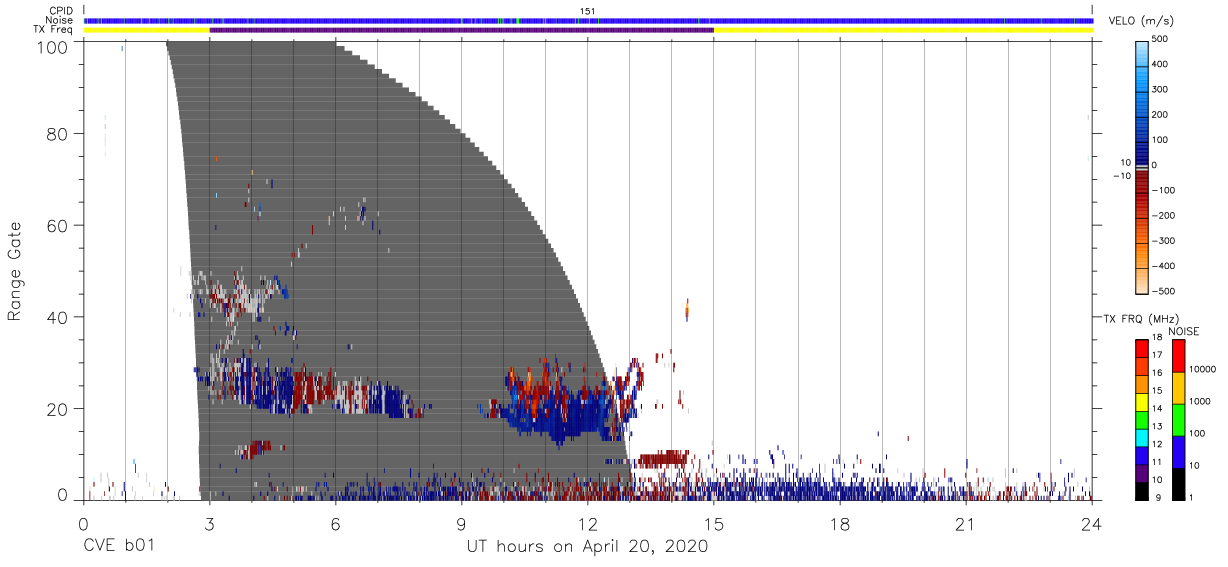Click the CPID value "151"

click(x=588, y=11)
